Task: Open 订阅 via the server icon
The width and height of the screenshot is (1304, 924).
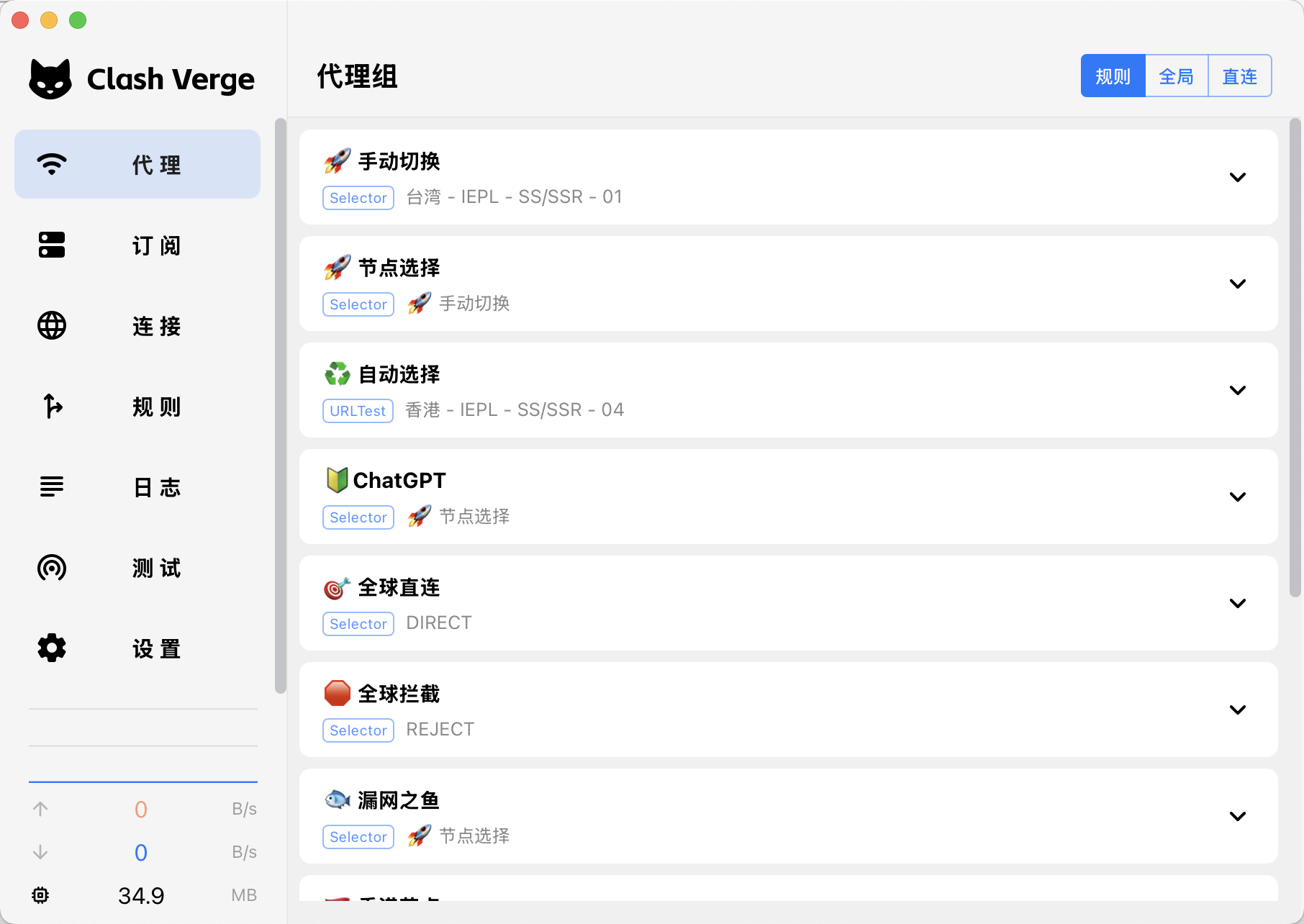Action: click(x=52, y=245)
